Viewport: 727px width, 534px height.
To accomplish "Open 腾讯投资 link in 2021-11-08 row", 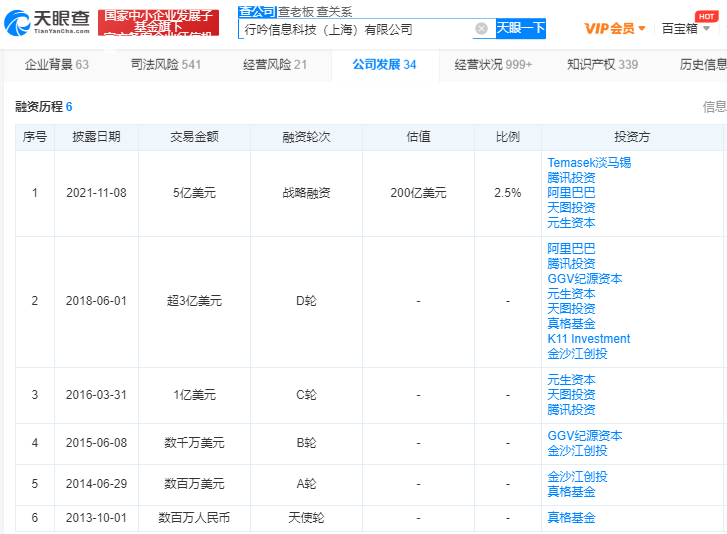I will tap(571, 178).
